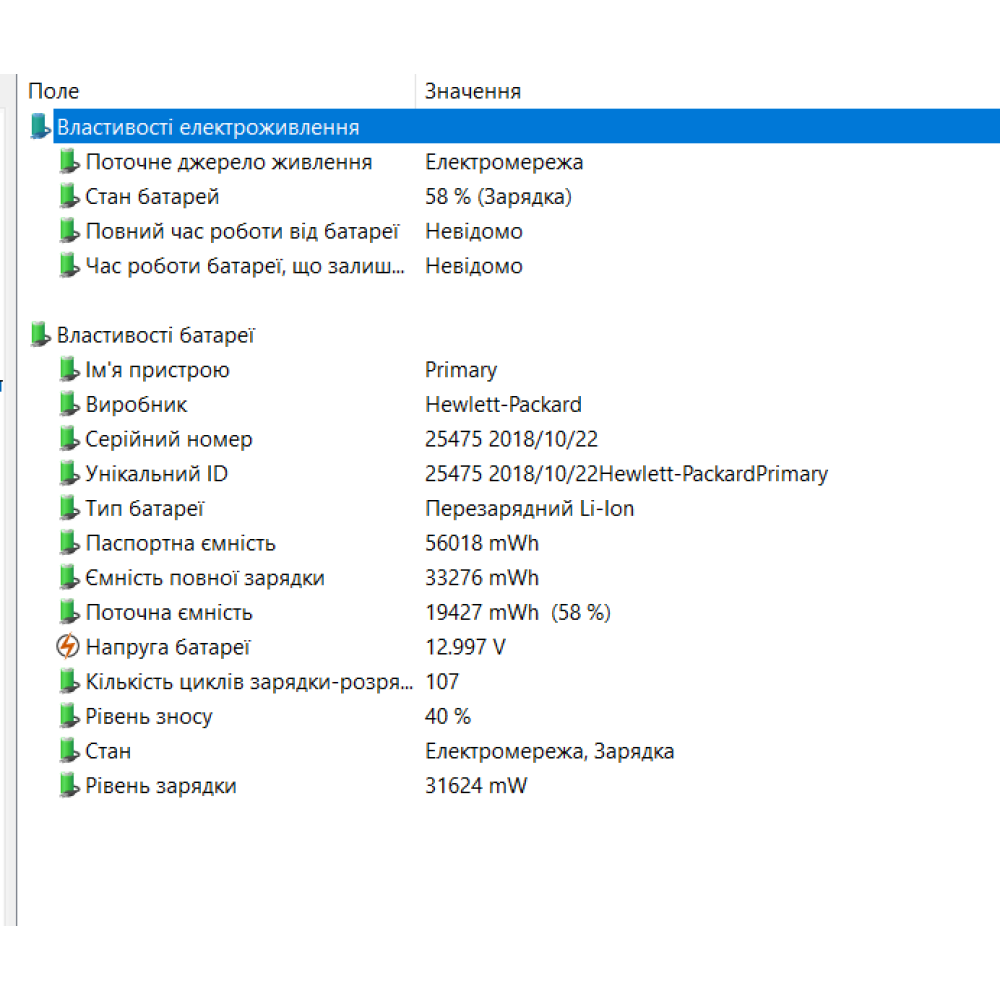Select the Рівень зарядки row

(x=161, y=786)
